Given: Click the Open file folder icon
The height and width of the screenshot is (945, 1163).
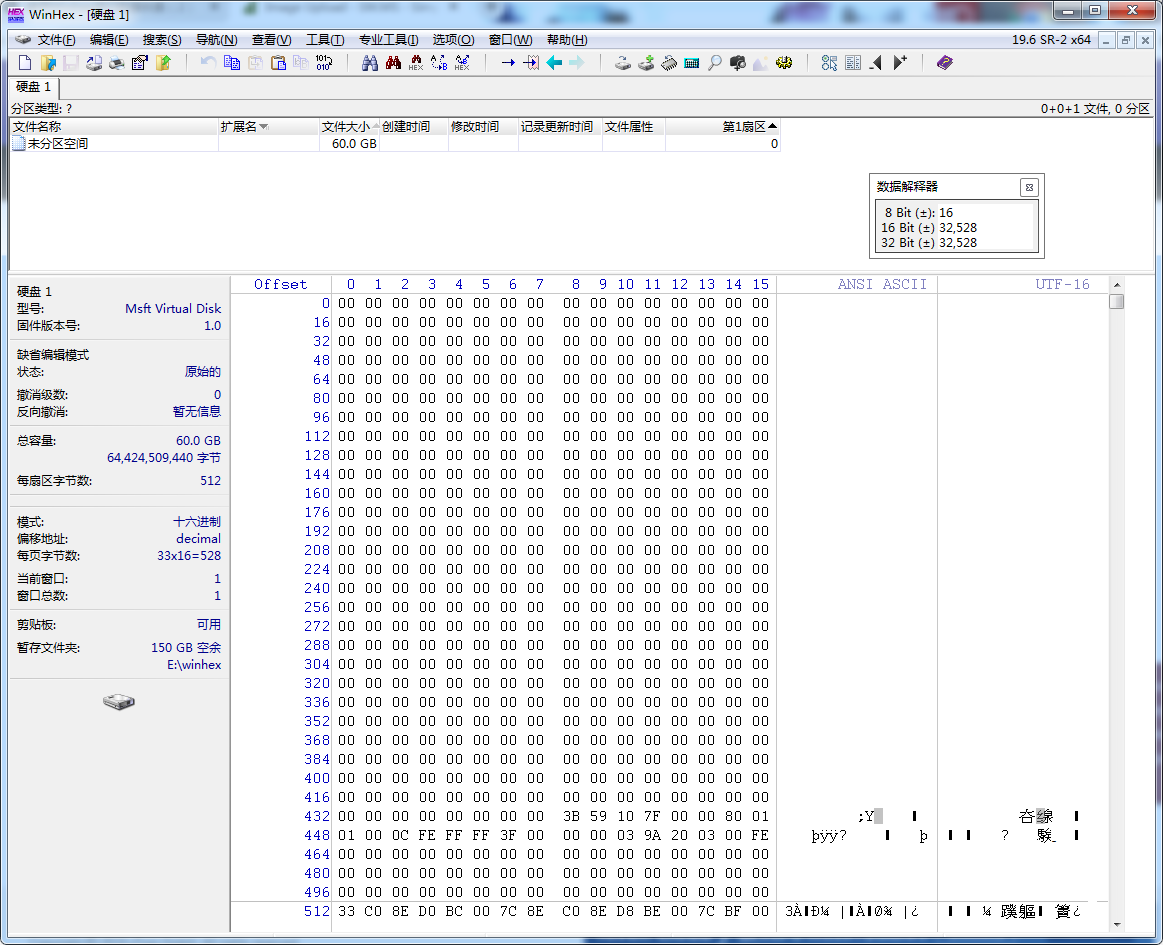Looking at the screenshot, I should click(x=48, y=63).
